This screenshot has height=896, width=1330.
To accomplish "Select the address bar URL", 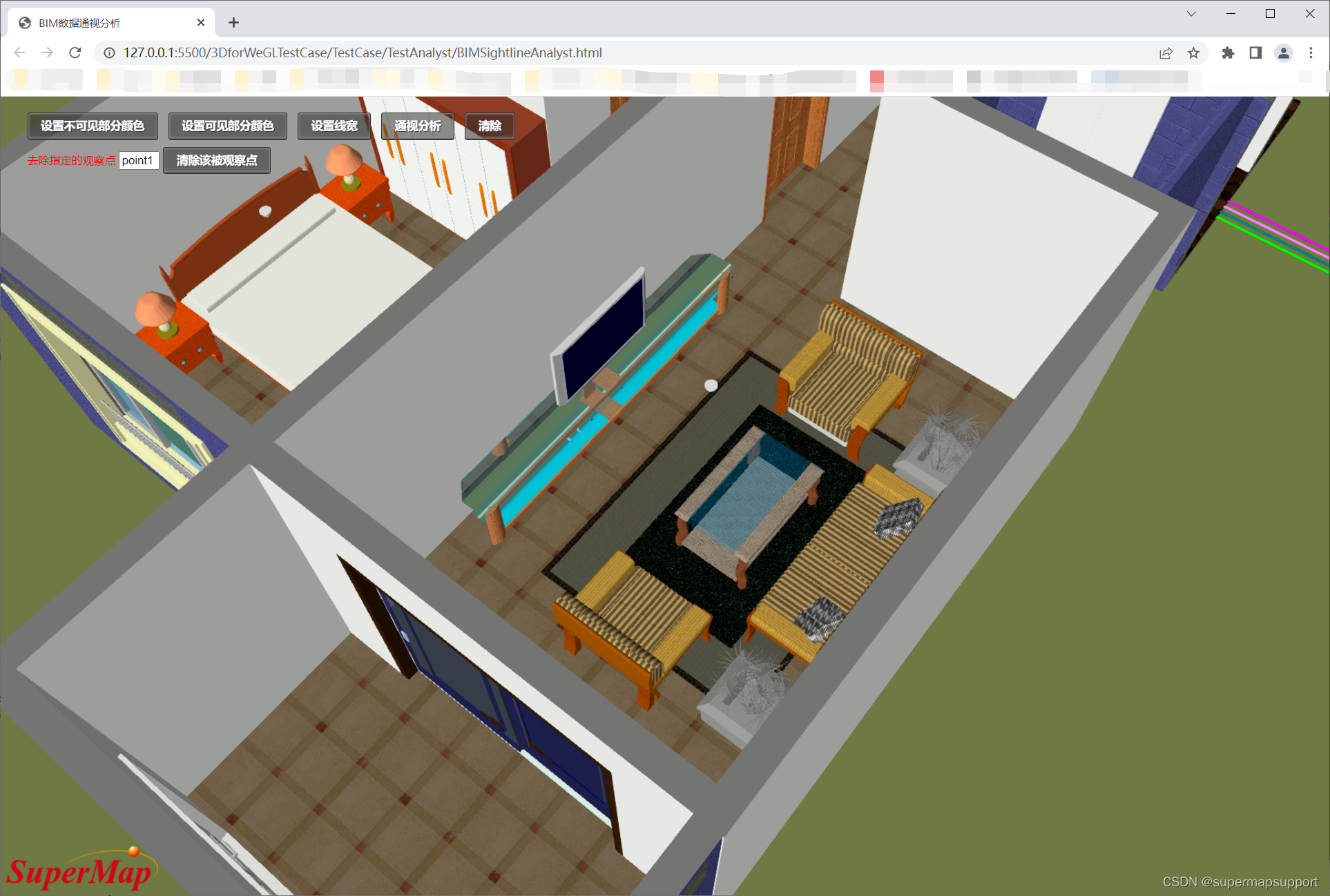I will (363, 53).
